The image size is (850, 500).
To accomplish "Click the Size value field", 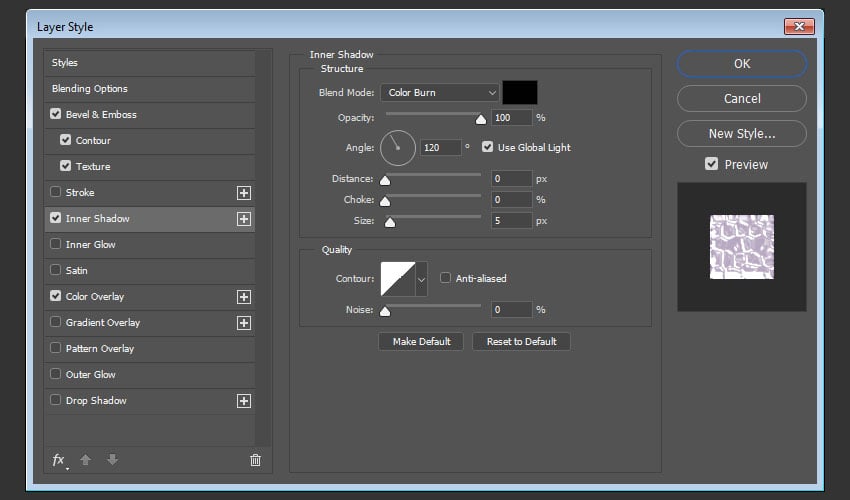I will [512, 221].
